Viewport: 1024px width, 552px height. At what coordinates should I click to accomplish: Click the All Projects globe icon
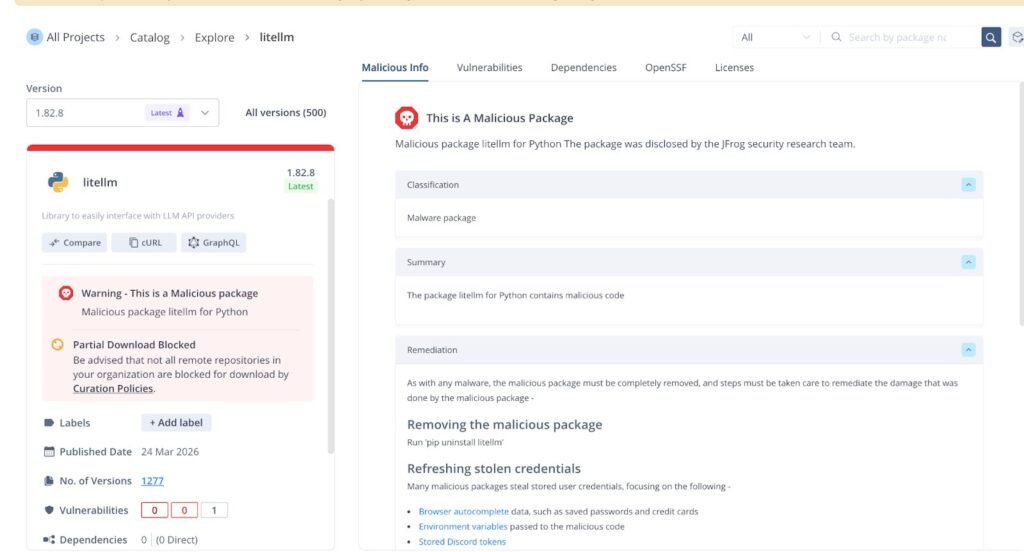[x=34, y=37]
